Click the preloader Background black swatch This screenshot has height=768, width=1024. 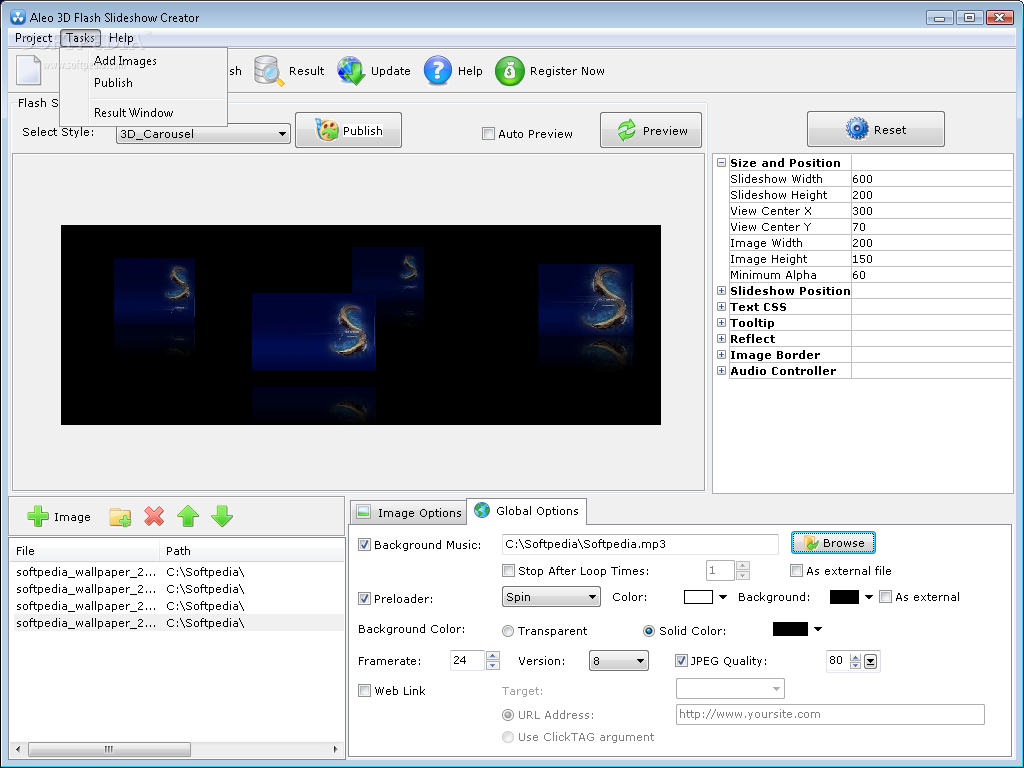coord(844,596)
